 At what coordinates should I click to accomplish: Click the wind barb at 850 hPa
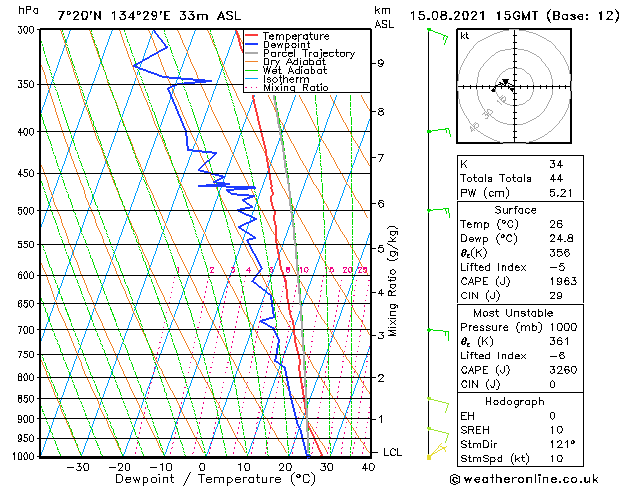coord(438,404)
